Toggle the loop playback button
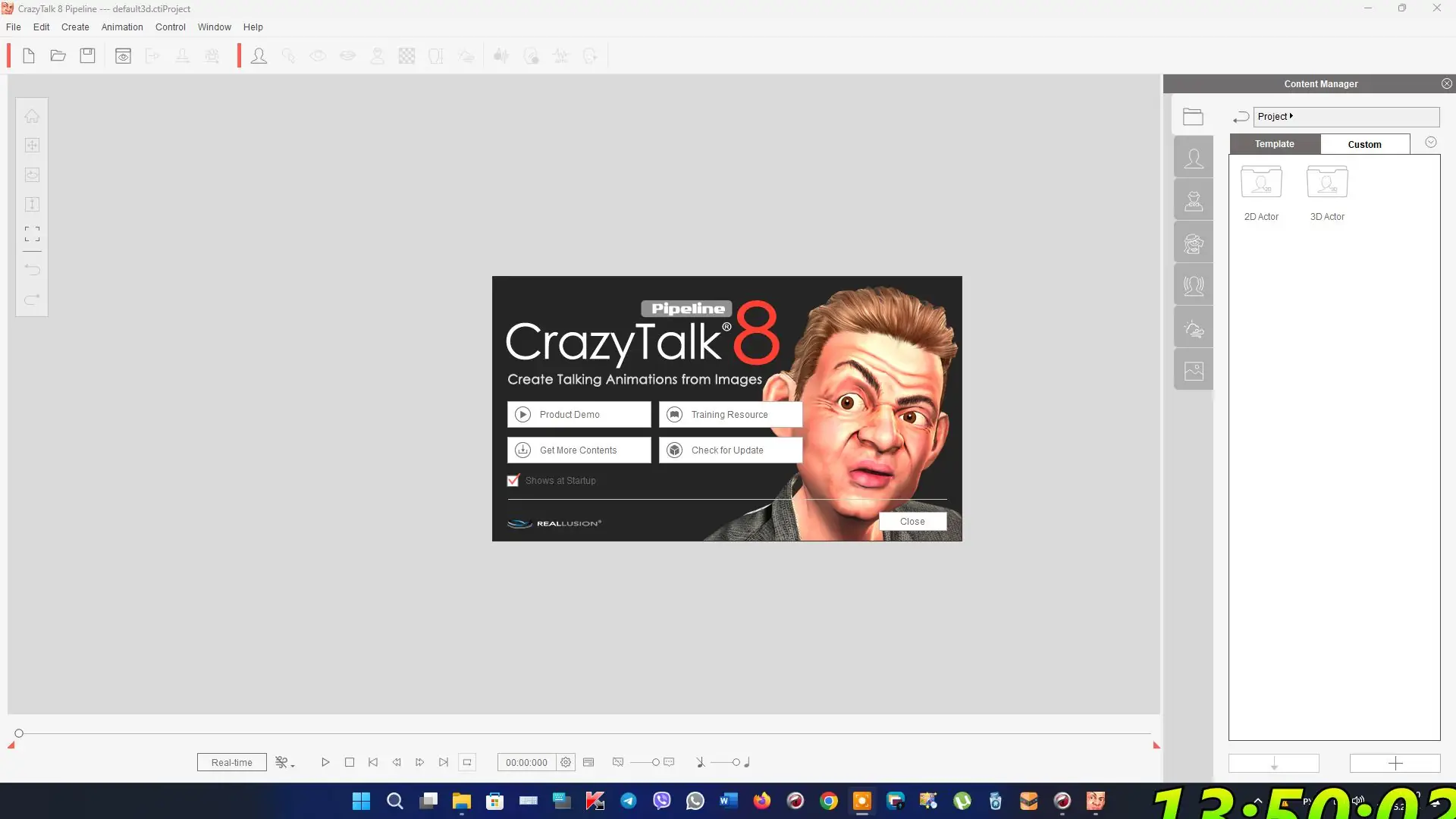 467,763
